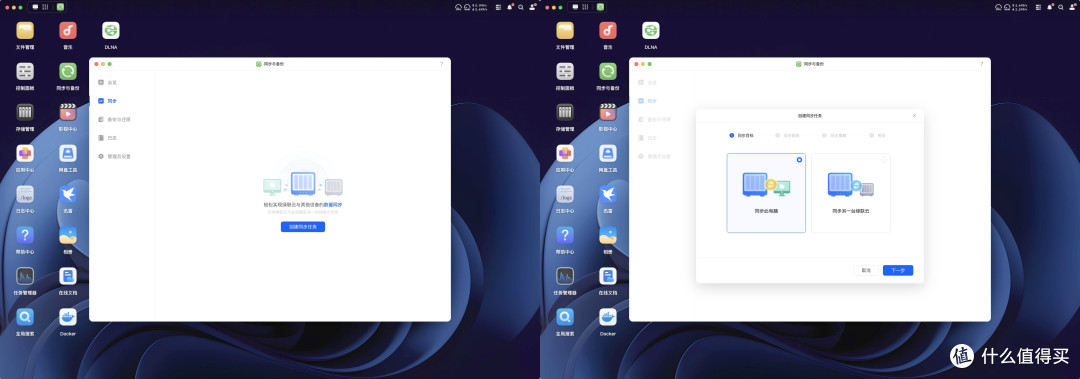The height and width of the screenshot is (379, 1080).
Task: Click search magnifier in left screenshot top bar
Action: coord(521,7)
